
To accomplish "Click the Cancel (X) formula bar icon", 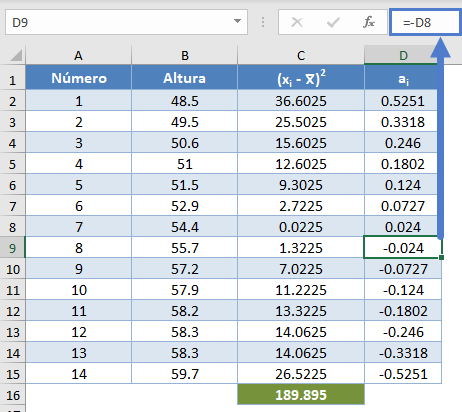I will click(x=297, y=22).
